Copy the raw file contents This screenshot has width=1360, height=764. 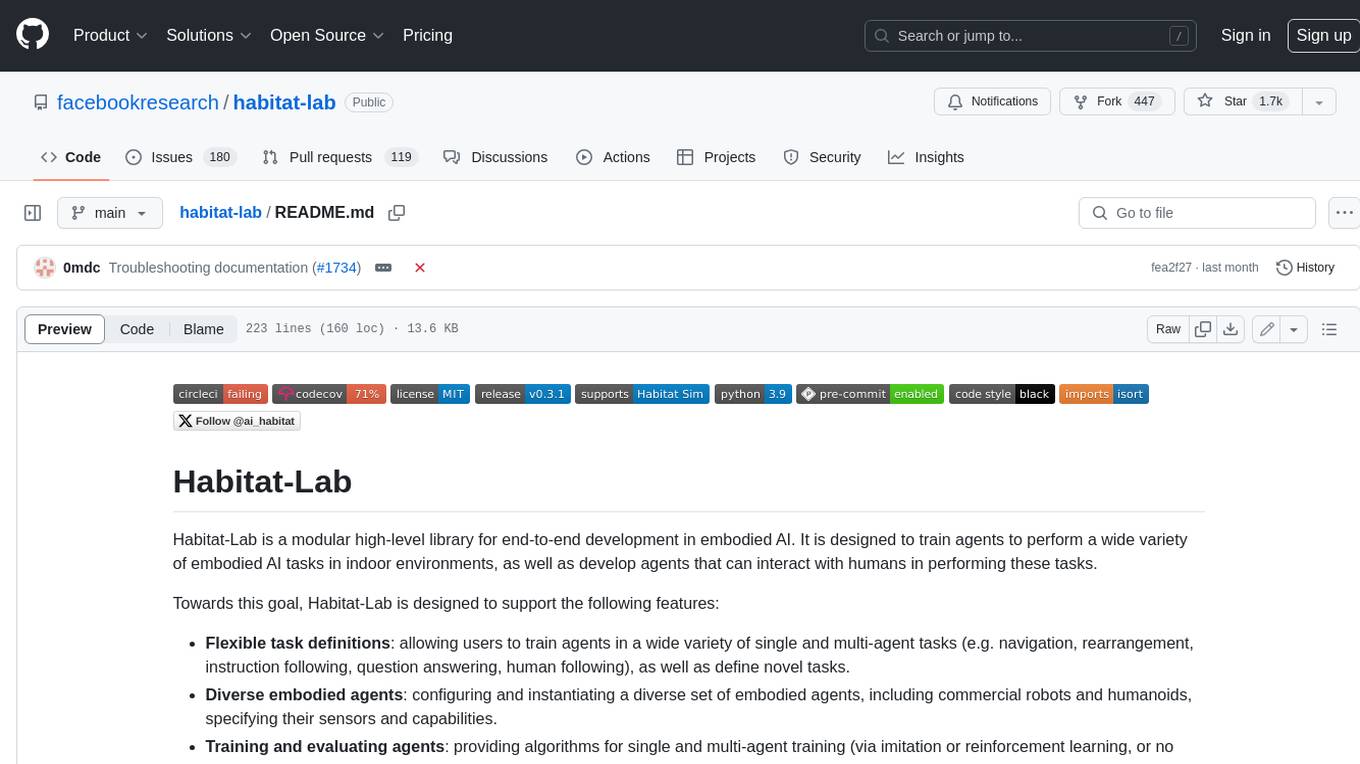(x=1203, y=329)
